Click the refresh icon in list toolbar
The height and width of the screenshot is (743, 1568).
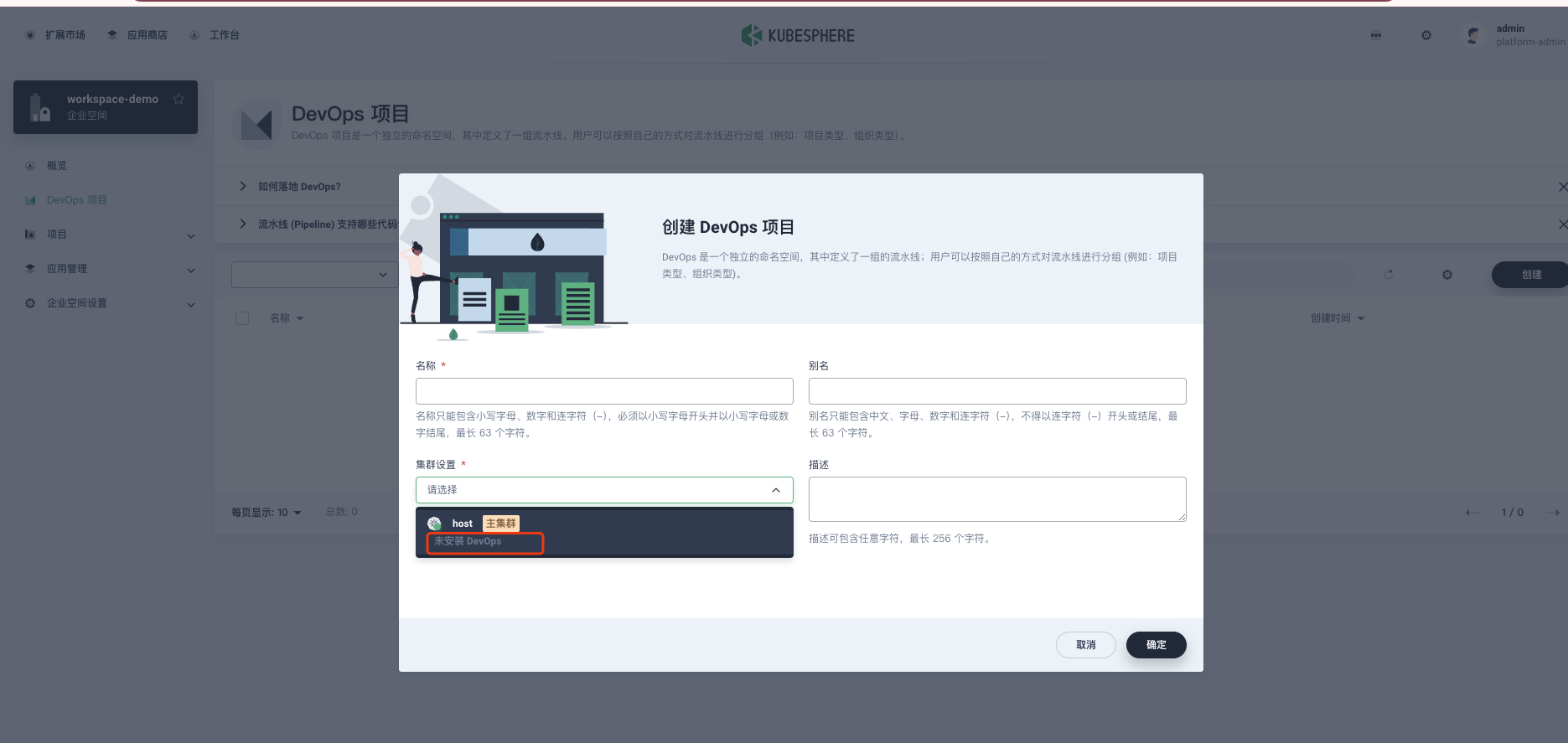(x=1389, y=275)
